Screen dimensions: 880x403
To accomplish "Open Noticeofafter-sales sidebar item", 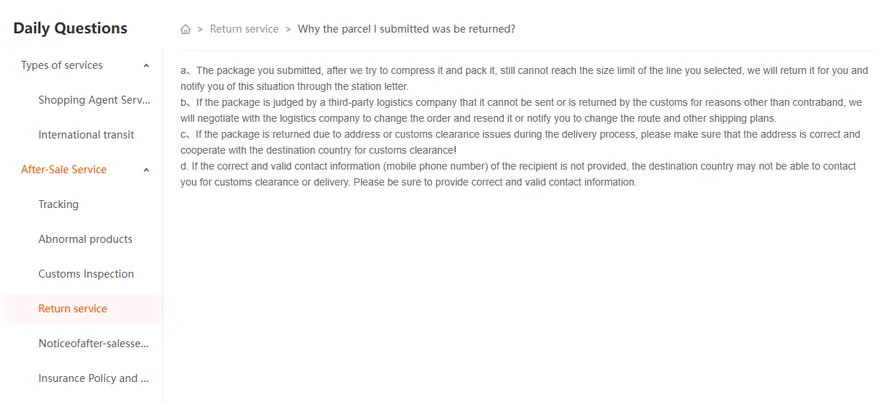I will click(94, 344).
